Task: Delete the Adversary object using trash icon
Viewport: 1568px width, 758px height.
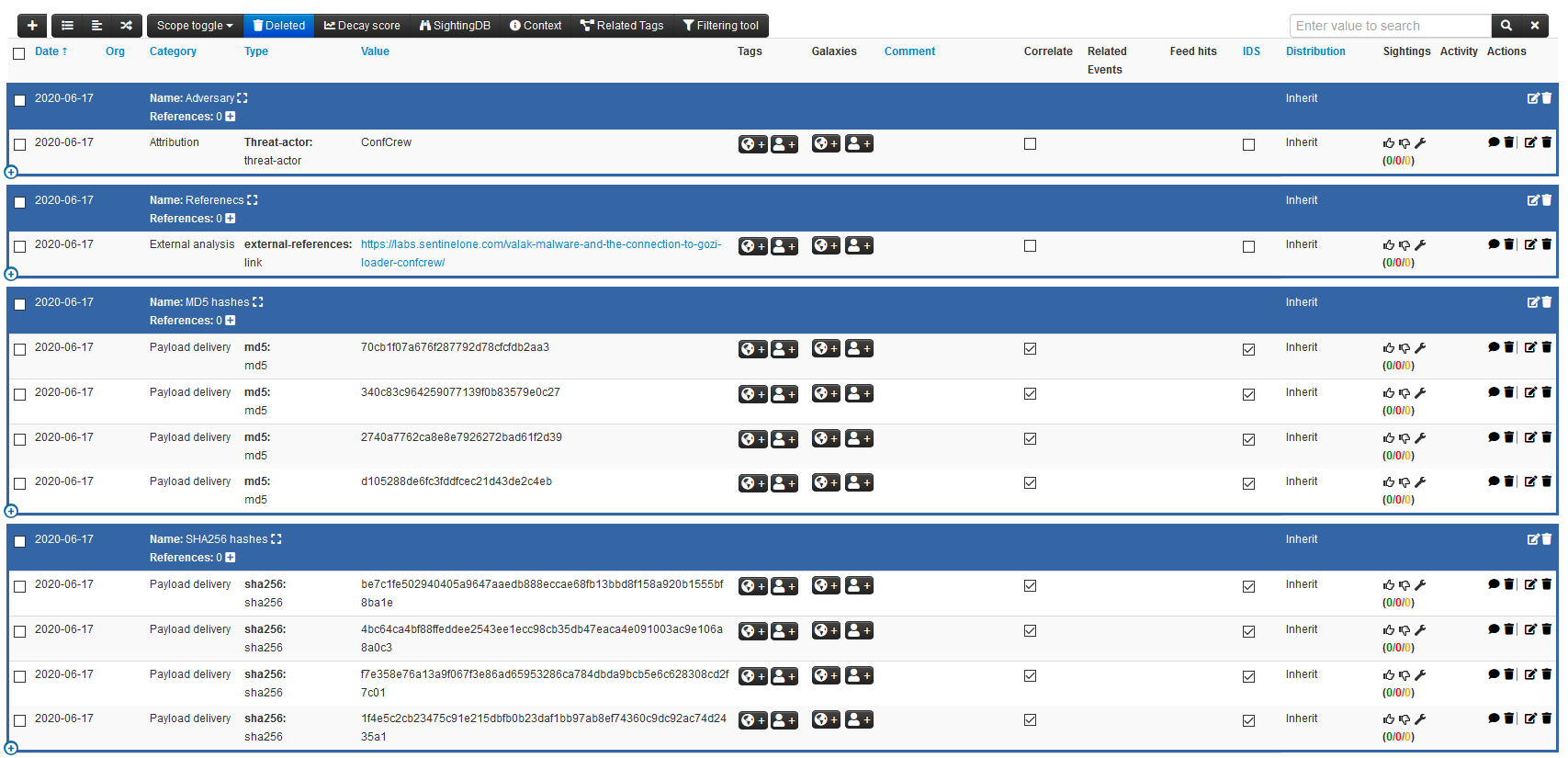Action: point(1547,98)
